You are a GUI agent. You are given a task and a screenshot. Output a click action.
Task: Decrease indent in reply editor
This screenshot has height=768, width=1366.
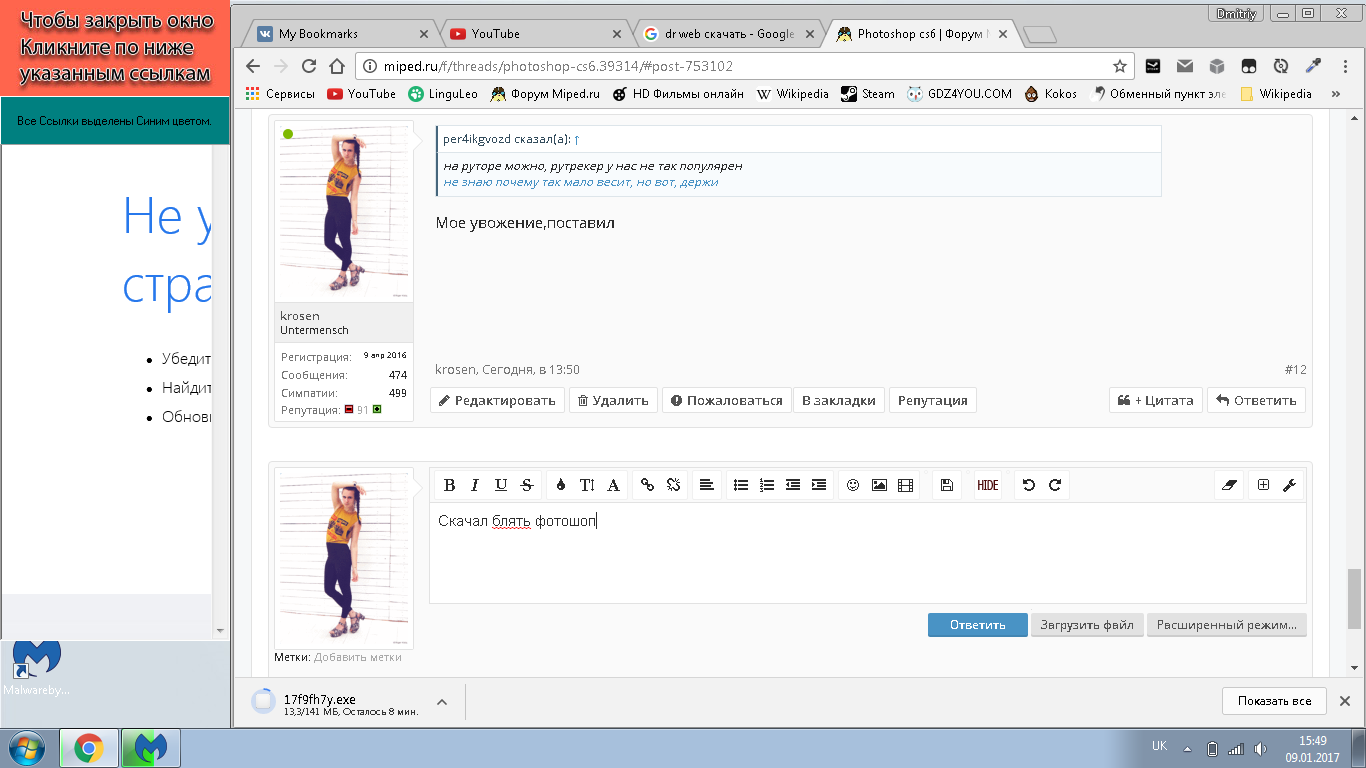(793, 485)
